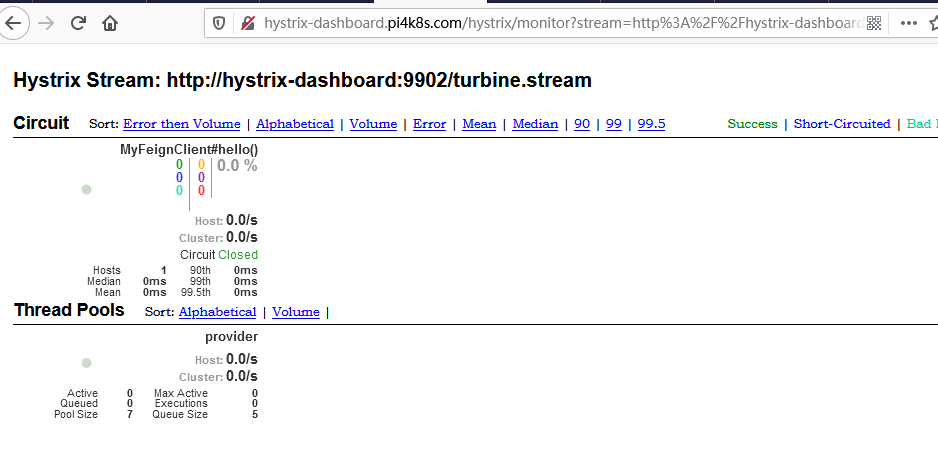Click the 99.5th percentile label
This screenshot has width=938, height=465.
[x=196, y=293]
